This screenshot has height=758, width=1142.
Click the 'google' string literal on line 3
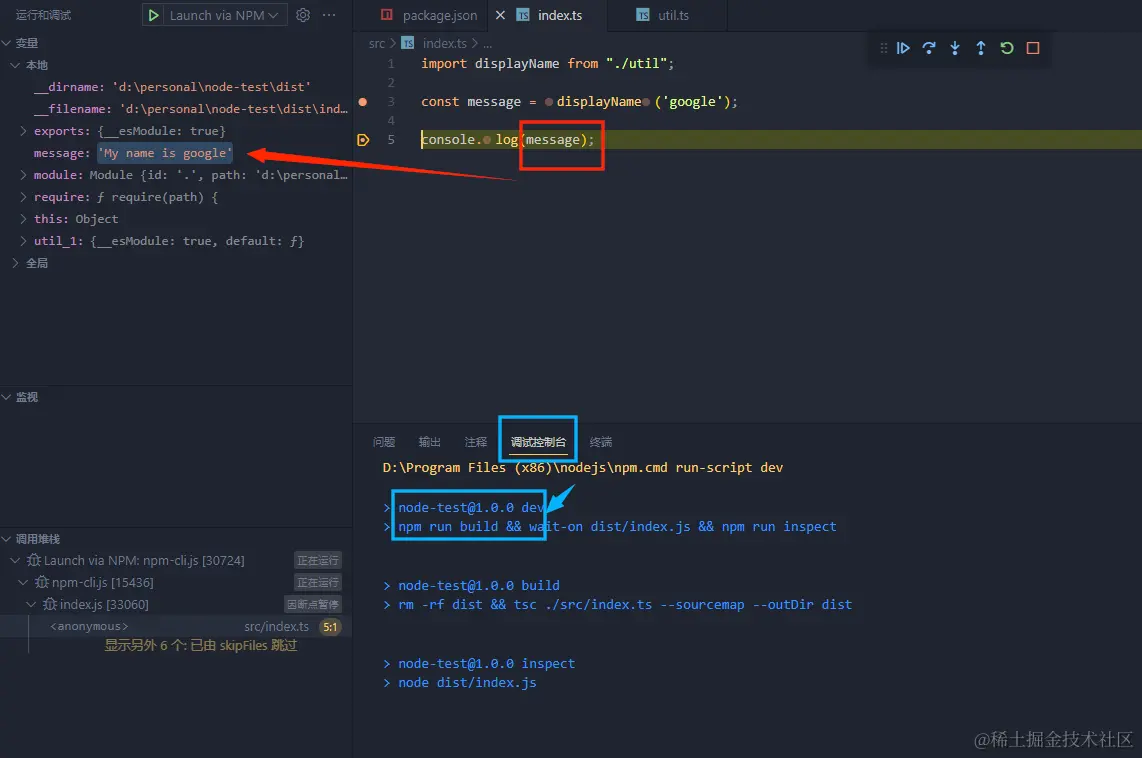pyautogui.click(x=692, y=102)
